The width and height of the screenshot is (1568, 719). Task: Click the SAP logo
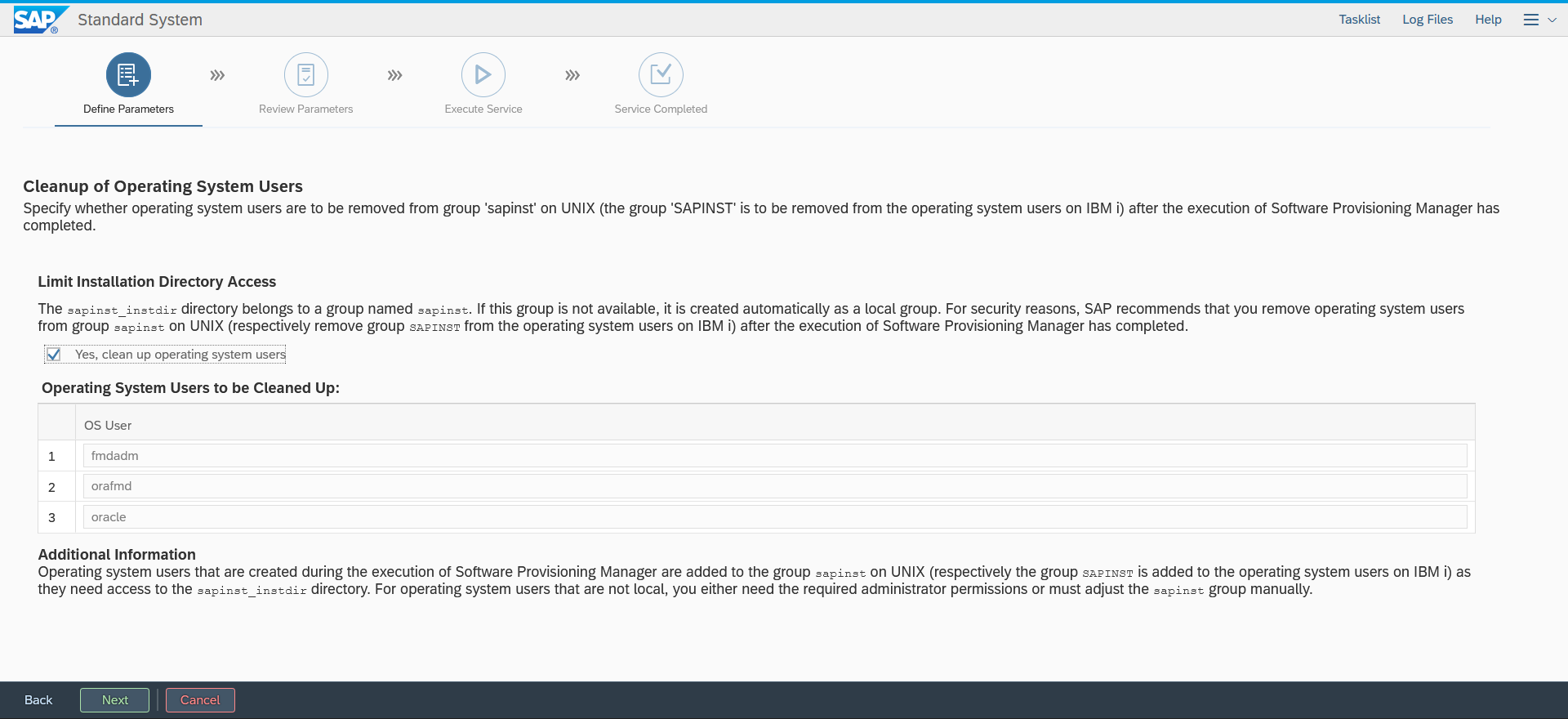pyautogui.click(x=40, y=20)
